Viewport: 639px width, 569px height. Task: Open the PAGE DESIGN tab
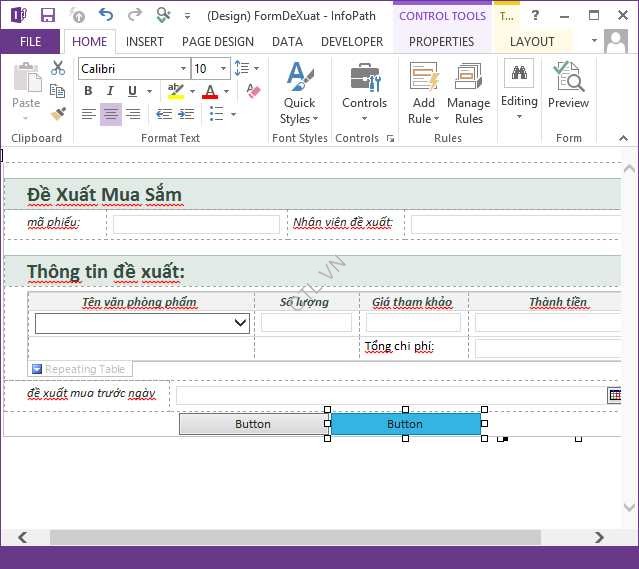point(217,42)
